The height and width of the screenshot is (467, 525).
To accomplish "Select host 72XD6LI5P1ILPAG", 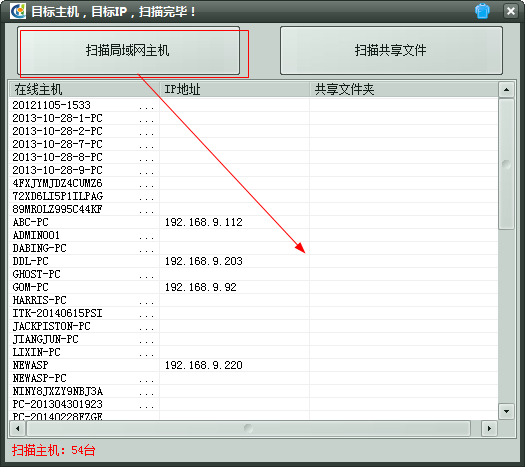I will click(x=57, y=196).
